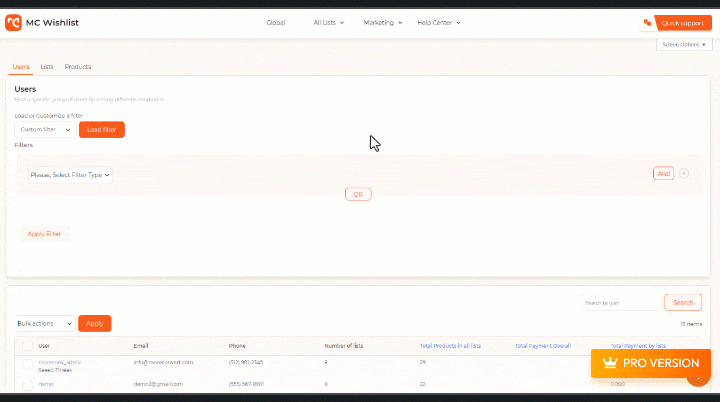Image resolution: width=720 pixels, height=402 pixels.
Task: Remove the filter row with X icon
Action: coord(684,173)
